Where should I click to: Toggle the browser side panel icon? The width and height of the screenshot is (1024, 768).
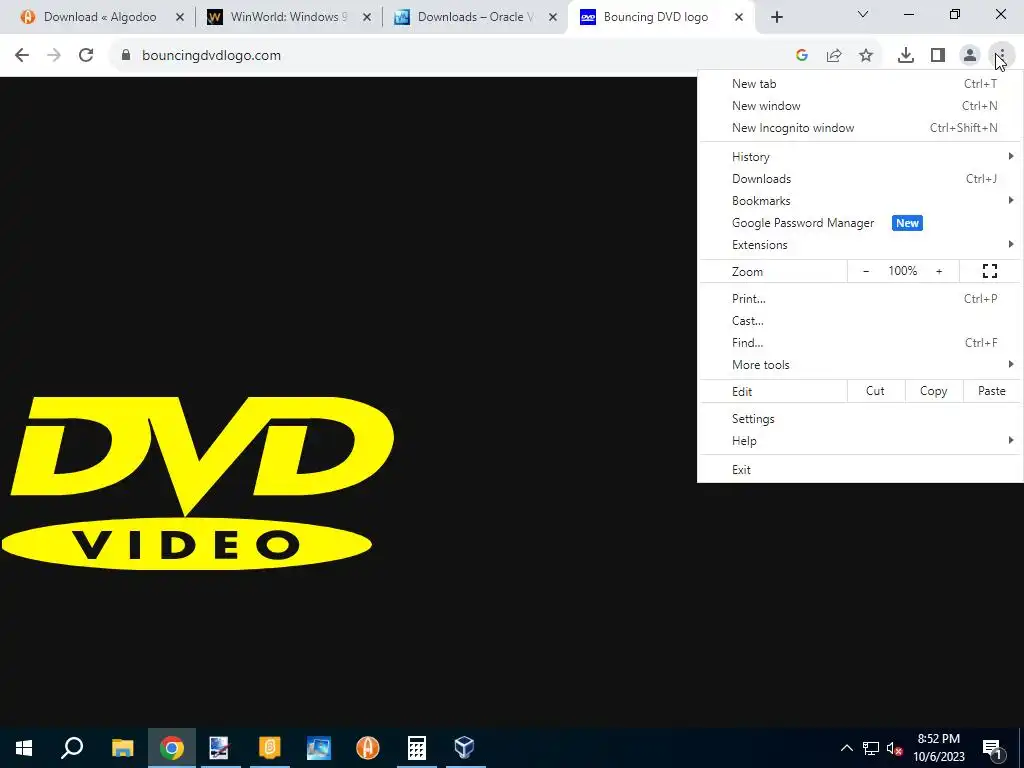click(x=938, y=56)
